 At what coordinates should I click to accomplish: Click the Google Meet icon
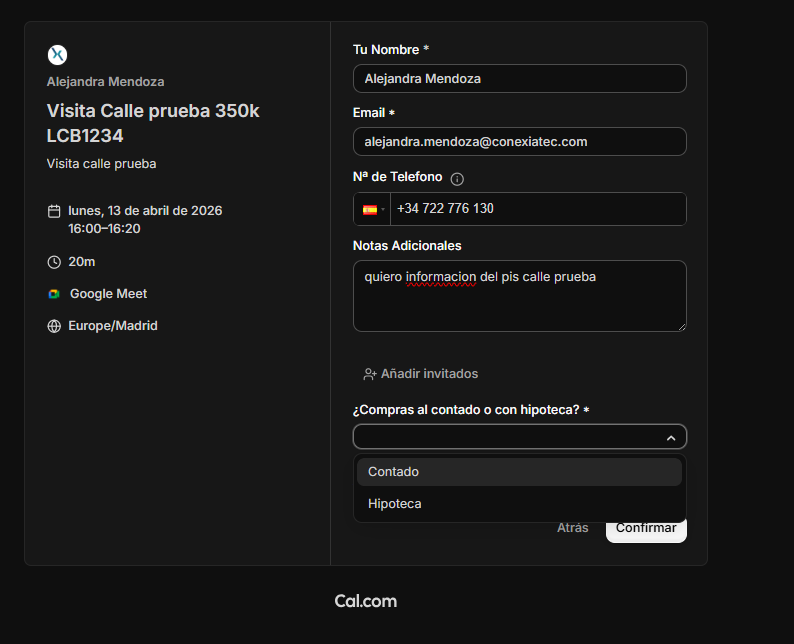point(54,294)
